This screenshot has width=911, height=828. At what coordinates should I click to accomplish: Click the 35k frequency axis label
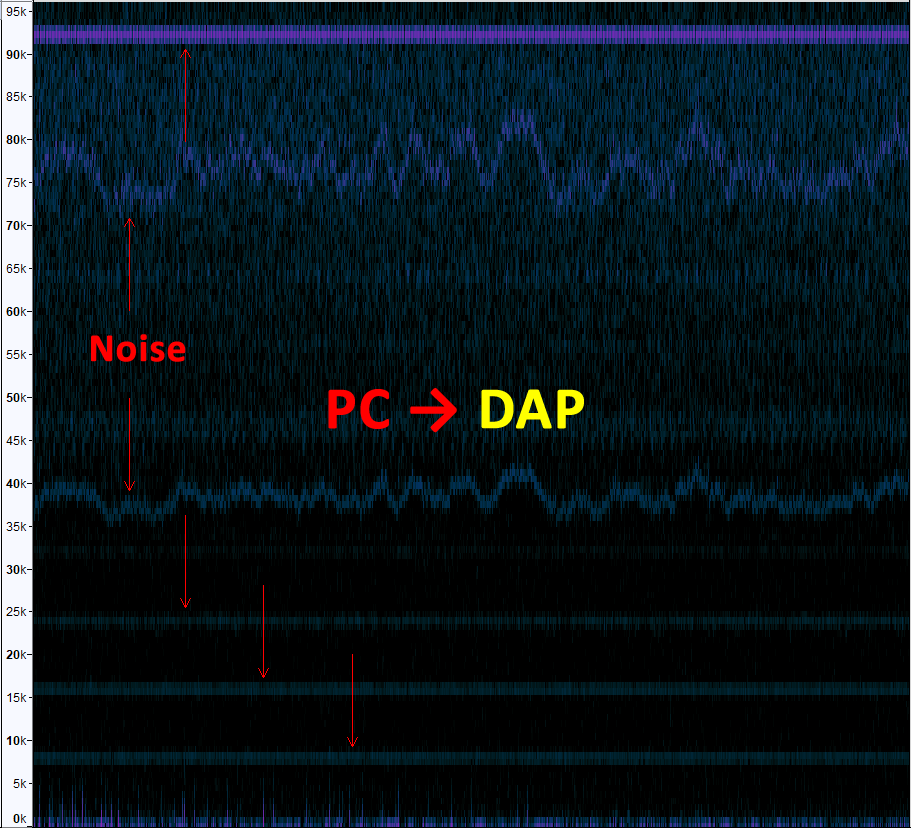click(15, 527)
